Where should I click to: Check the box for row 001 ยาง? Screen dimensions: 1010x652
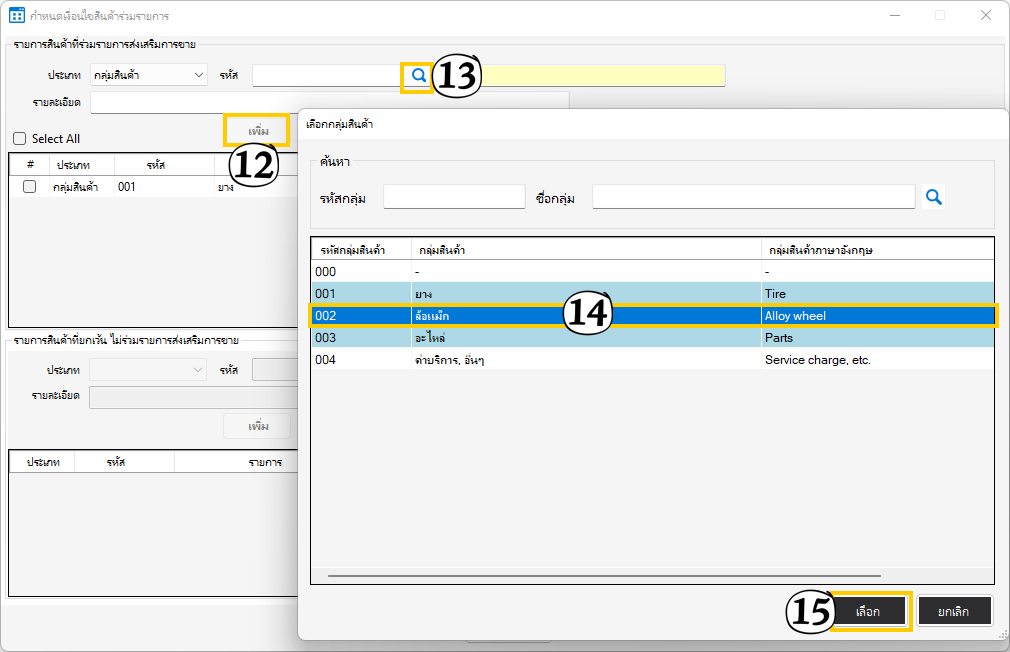coord(30,187)
